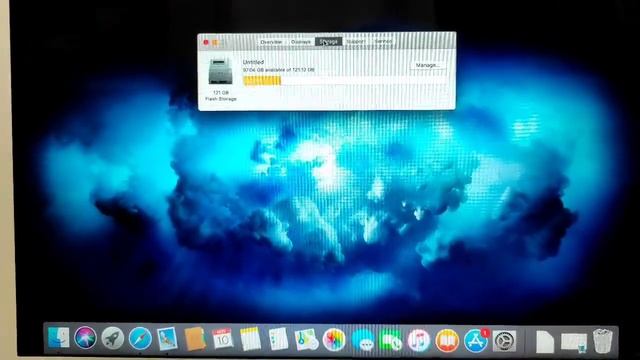Open the Mail stamp icon in Dock
640x360 pixels.
tap(167, 339)
